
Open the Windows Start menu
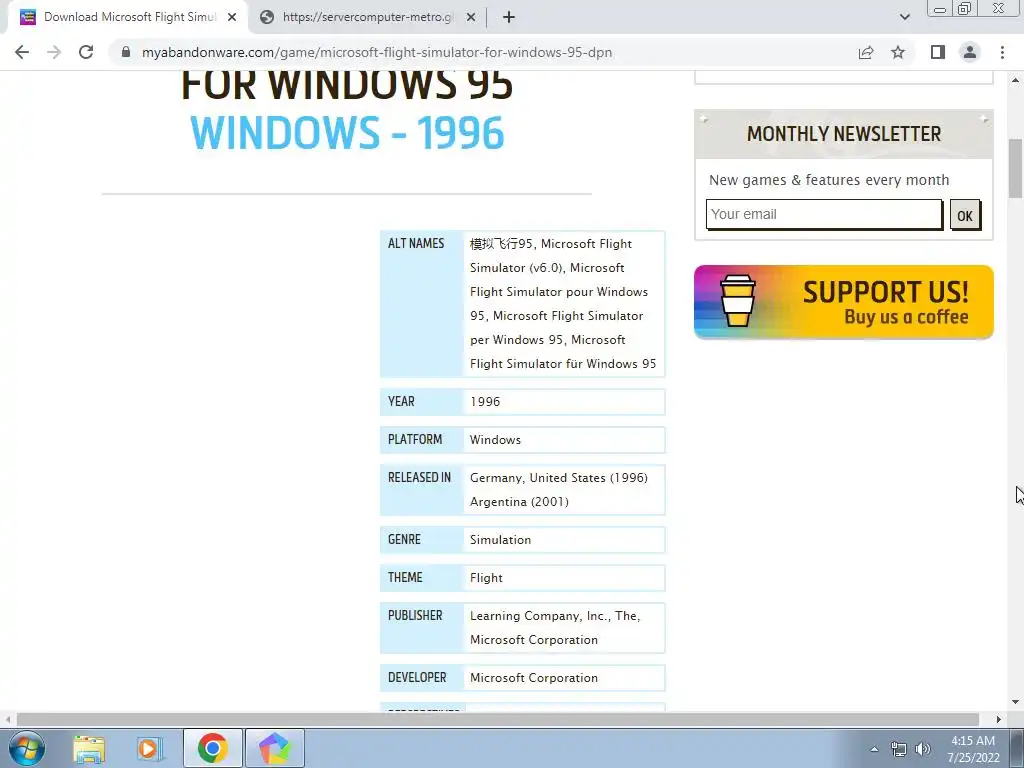pos(27,748)
